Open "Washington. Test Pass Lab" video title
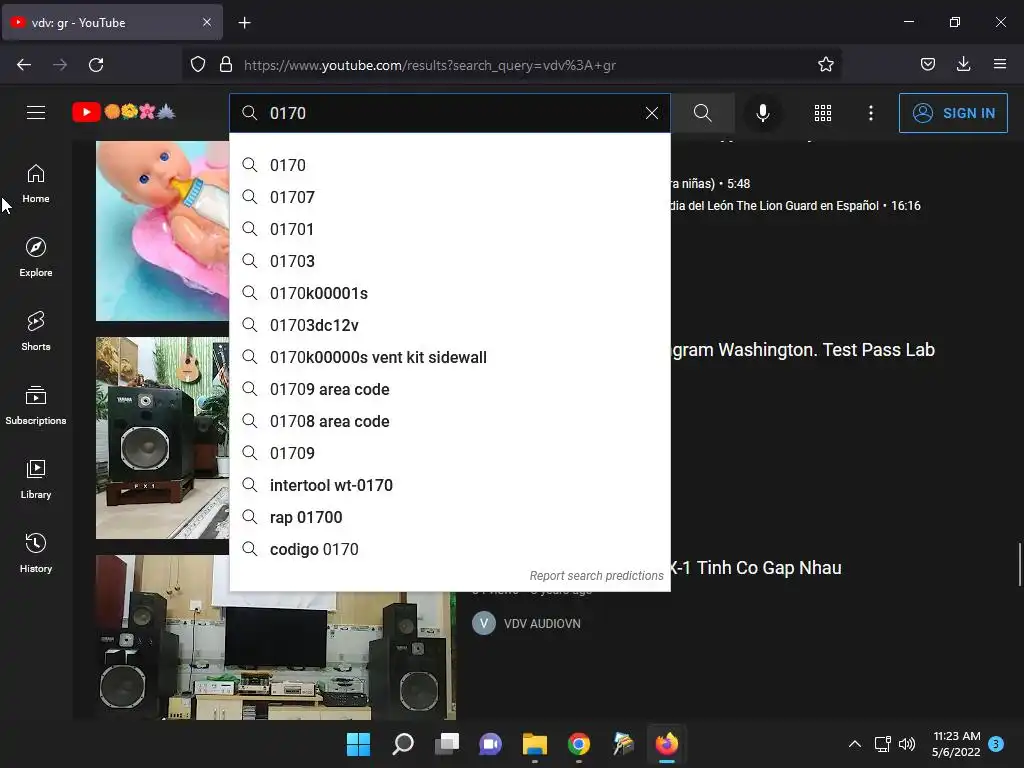Viewport: 1024px width, 768px height. click(803, 350)
